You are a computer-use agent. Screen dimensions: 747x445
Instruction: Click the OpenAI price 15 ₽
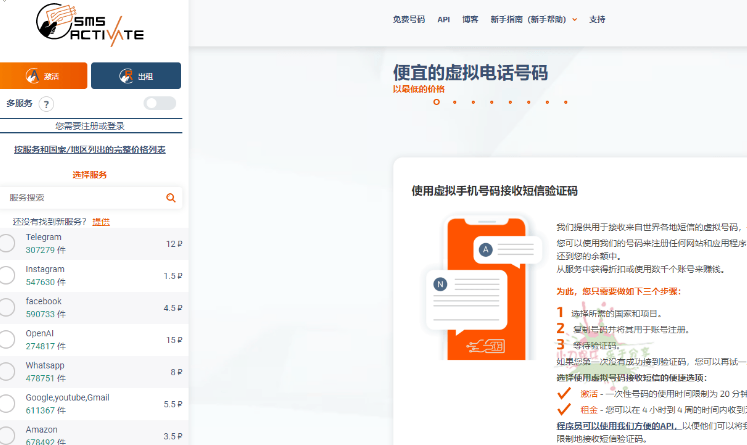pos(174,340)
